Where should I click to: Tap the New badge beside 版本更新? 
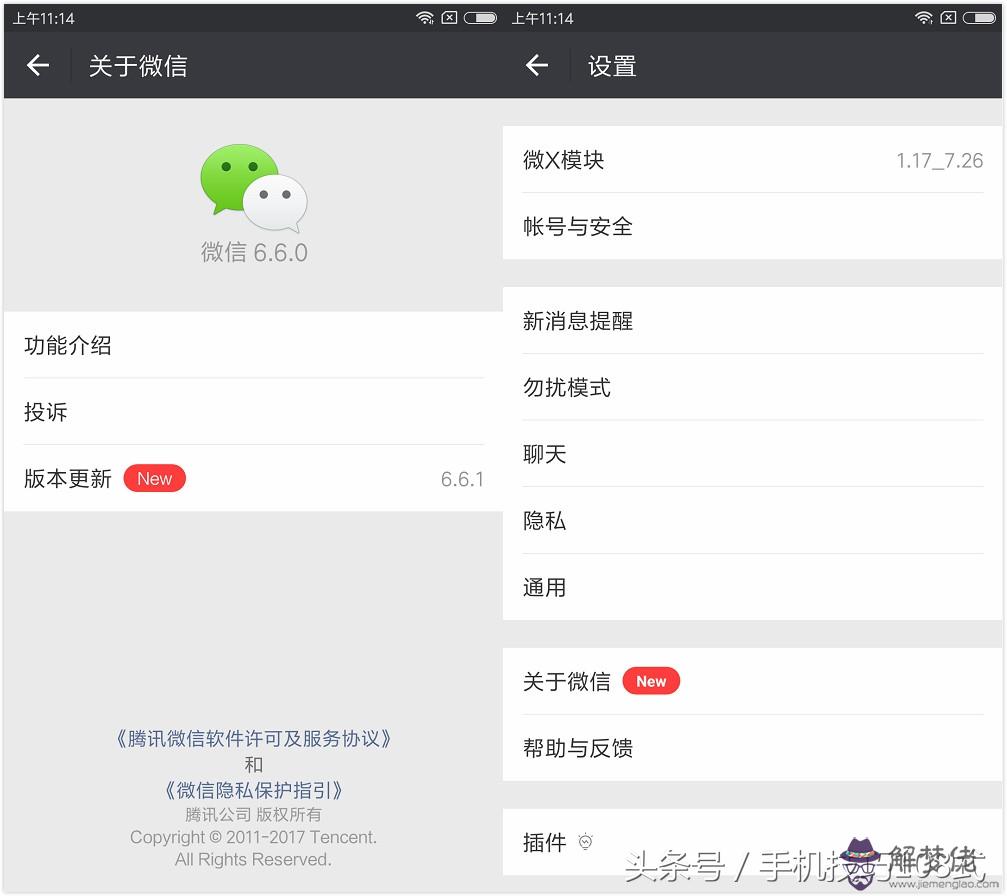pos(154,479)
